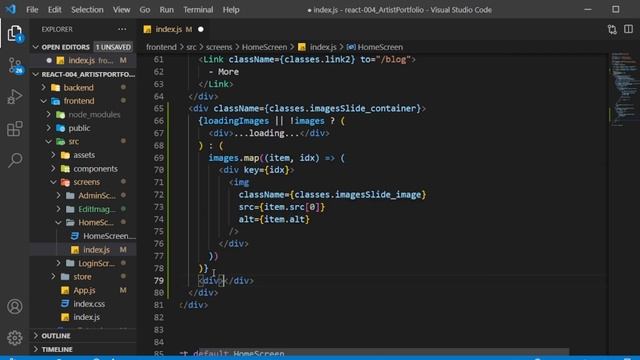Expand the public folder

[x=49, y=128]
